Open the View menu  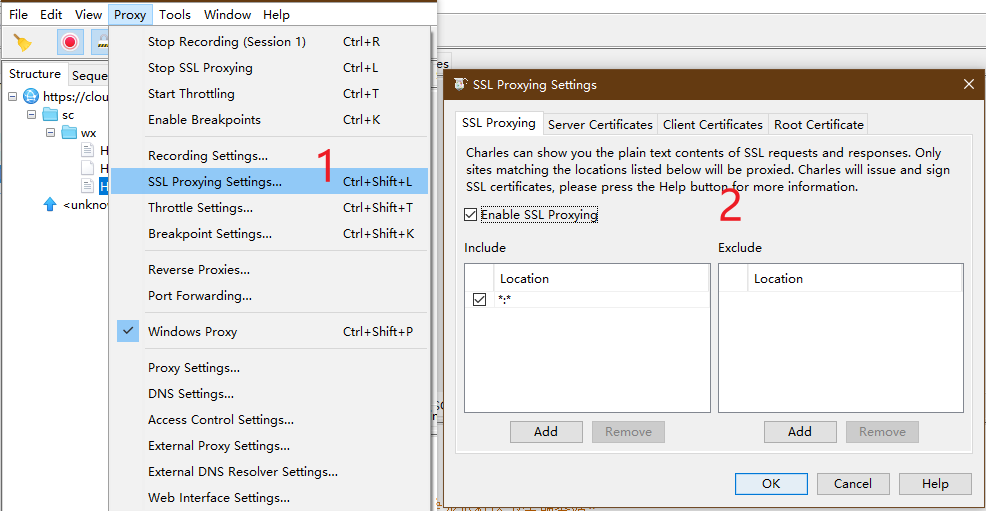pos(89,14)
